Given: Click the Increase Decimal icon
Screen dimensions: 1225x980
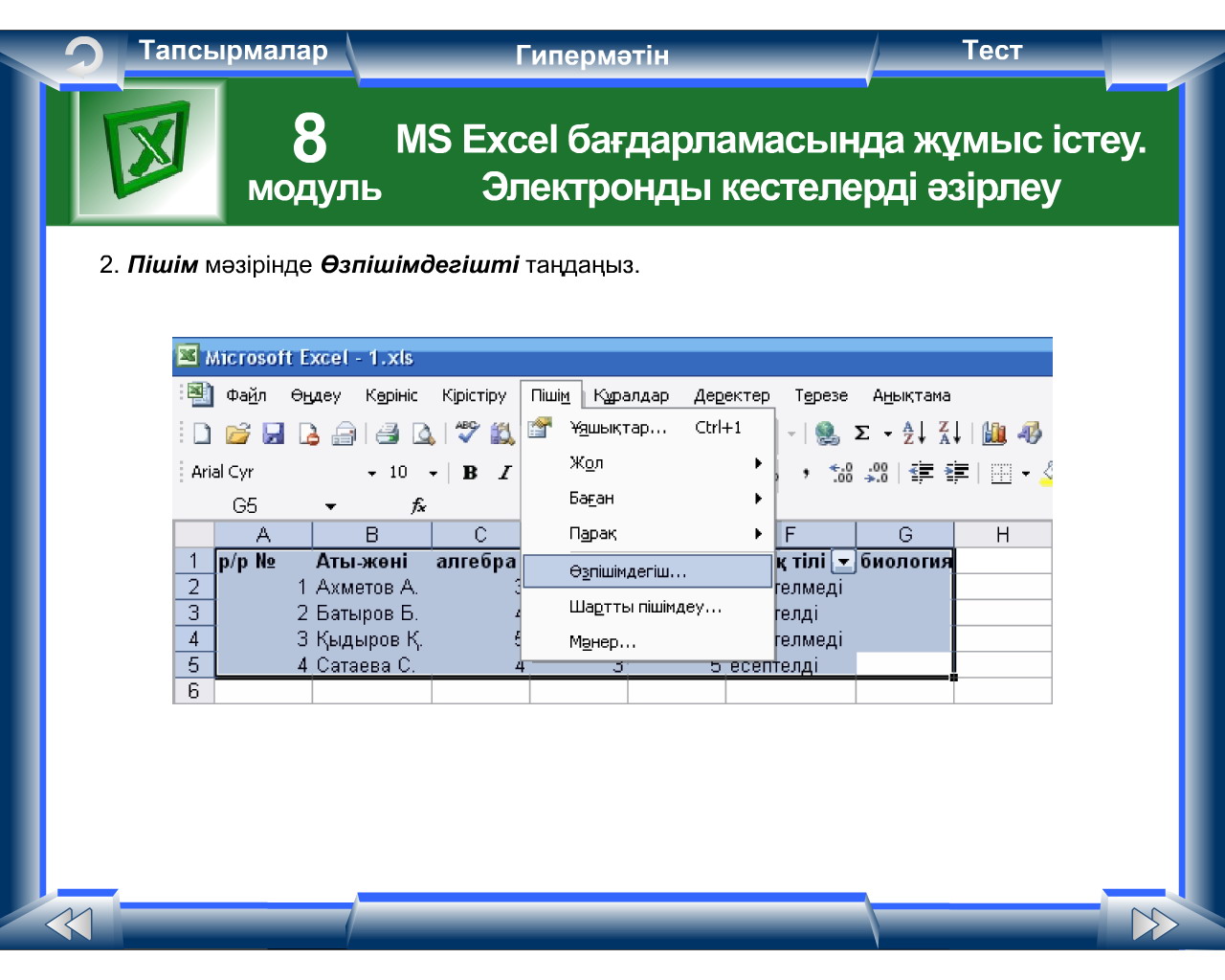Looking at the screenshot, I should [841, 473].
